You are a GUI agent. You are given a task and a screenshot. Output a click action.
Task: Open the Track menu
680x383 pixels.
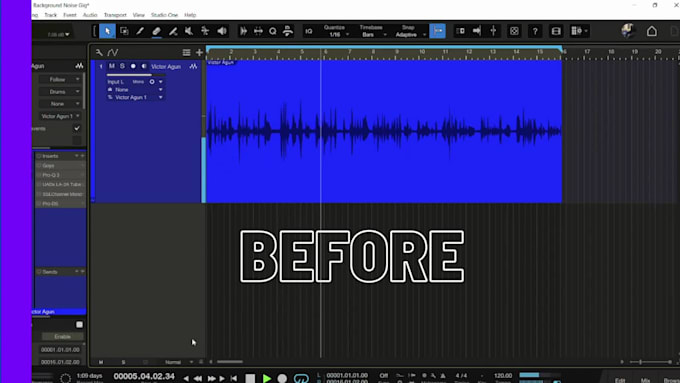coord(51,15)
